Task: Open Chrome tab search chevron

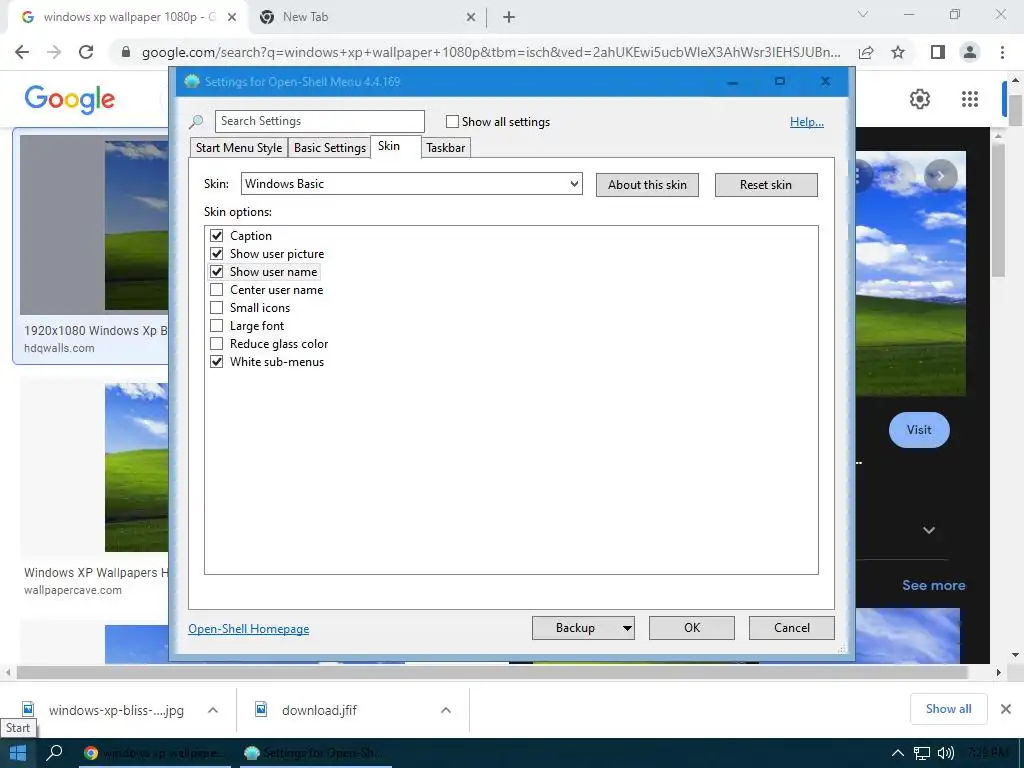Action: pyautogui.click(x=863, y=14)
